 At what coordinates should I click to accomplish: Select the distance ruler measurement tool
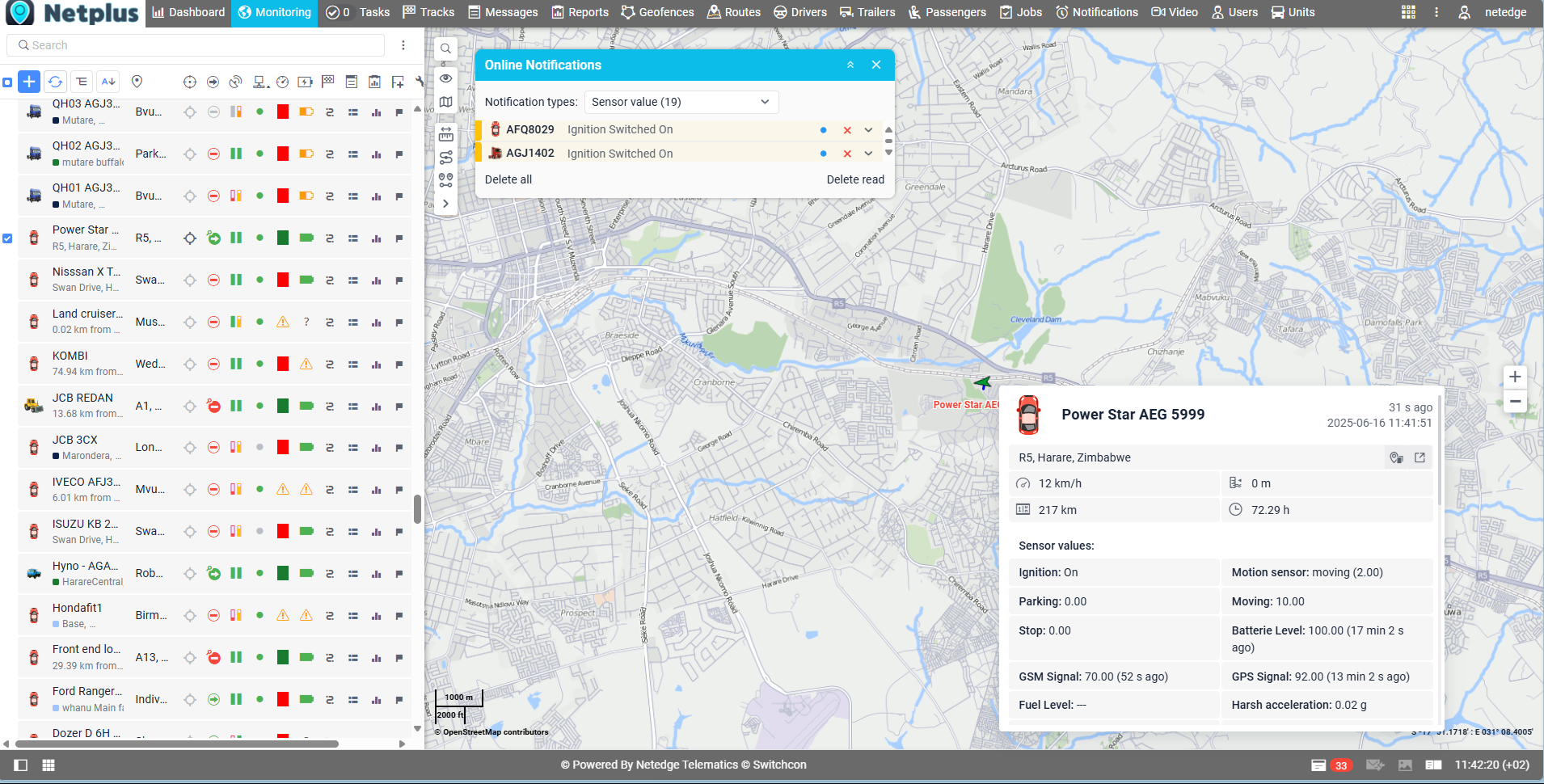[x=445, y=134]
